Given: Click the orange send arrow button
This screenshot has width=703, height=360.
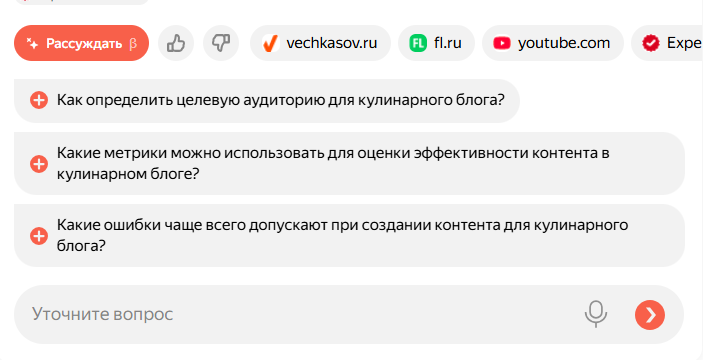Looking at the screenshot, I should (650, 315).
